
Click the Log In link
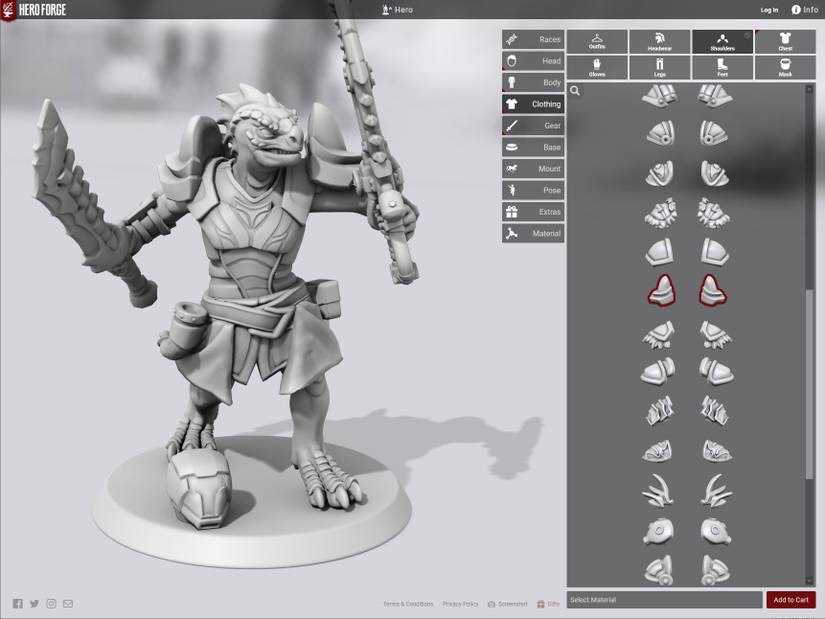click(x=769, y=10)
